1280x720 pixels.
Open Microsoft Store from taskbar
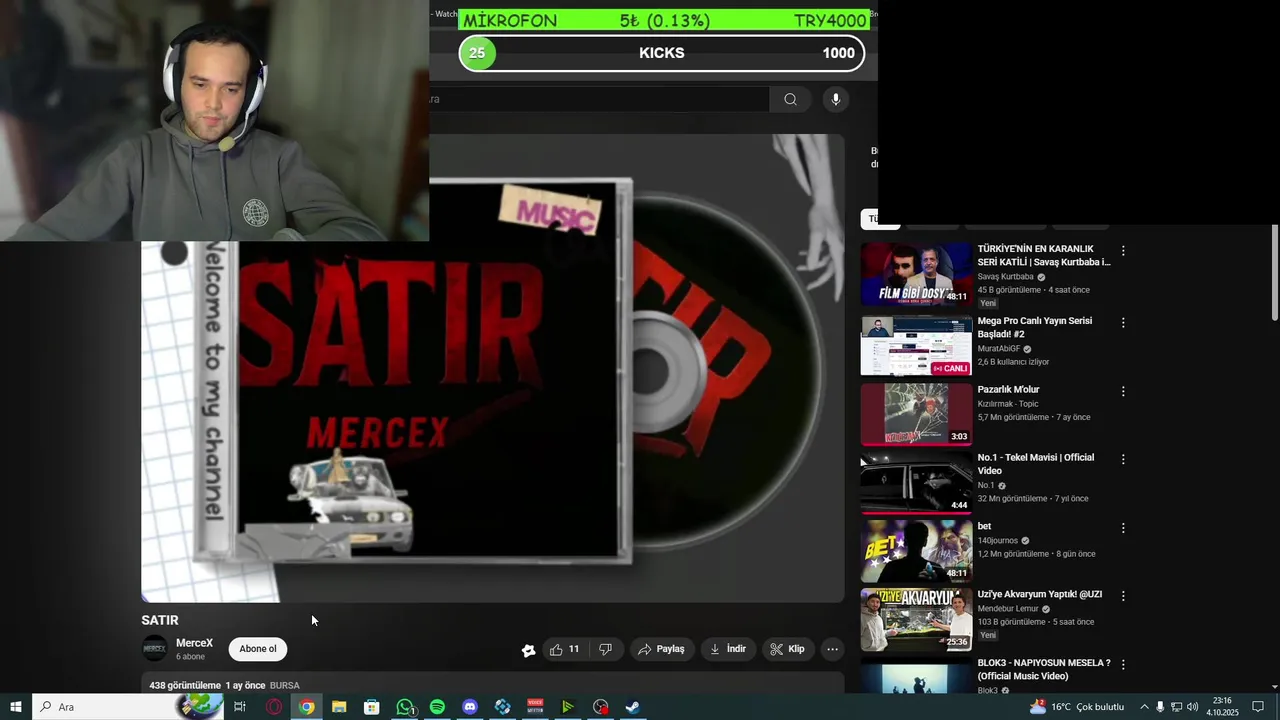[372, 707]
